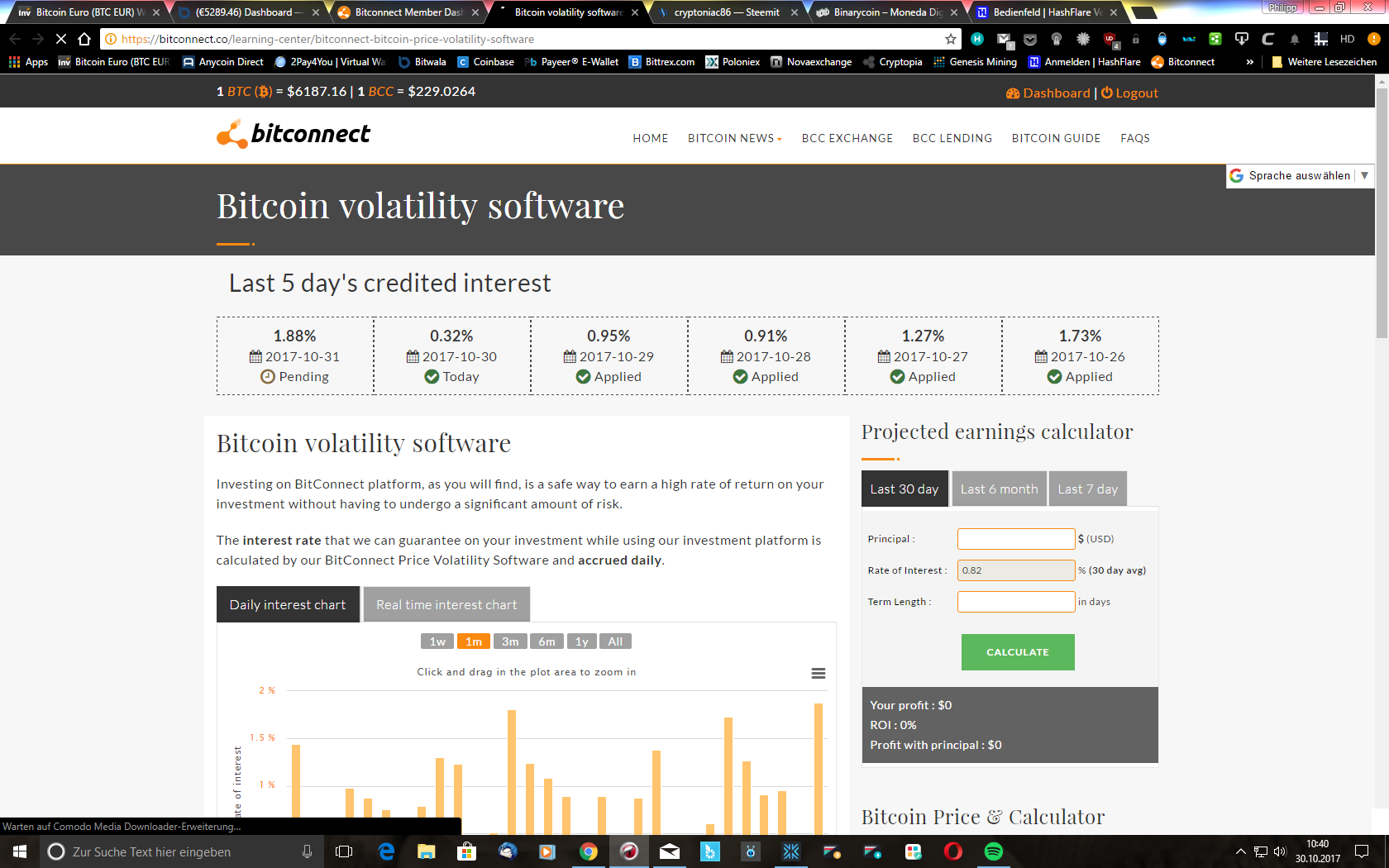Viewport: 1389px width, 868px height.
Task: Click the 1.73% 2017-10-26 interest card
Action: (x=1080, y=356)
